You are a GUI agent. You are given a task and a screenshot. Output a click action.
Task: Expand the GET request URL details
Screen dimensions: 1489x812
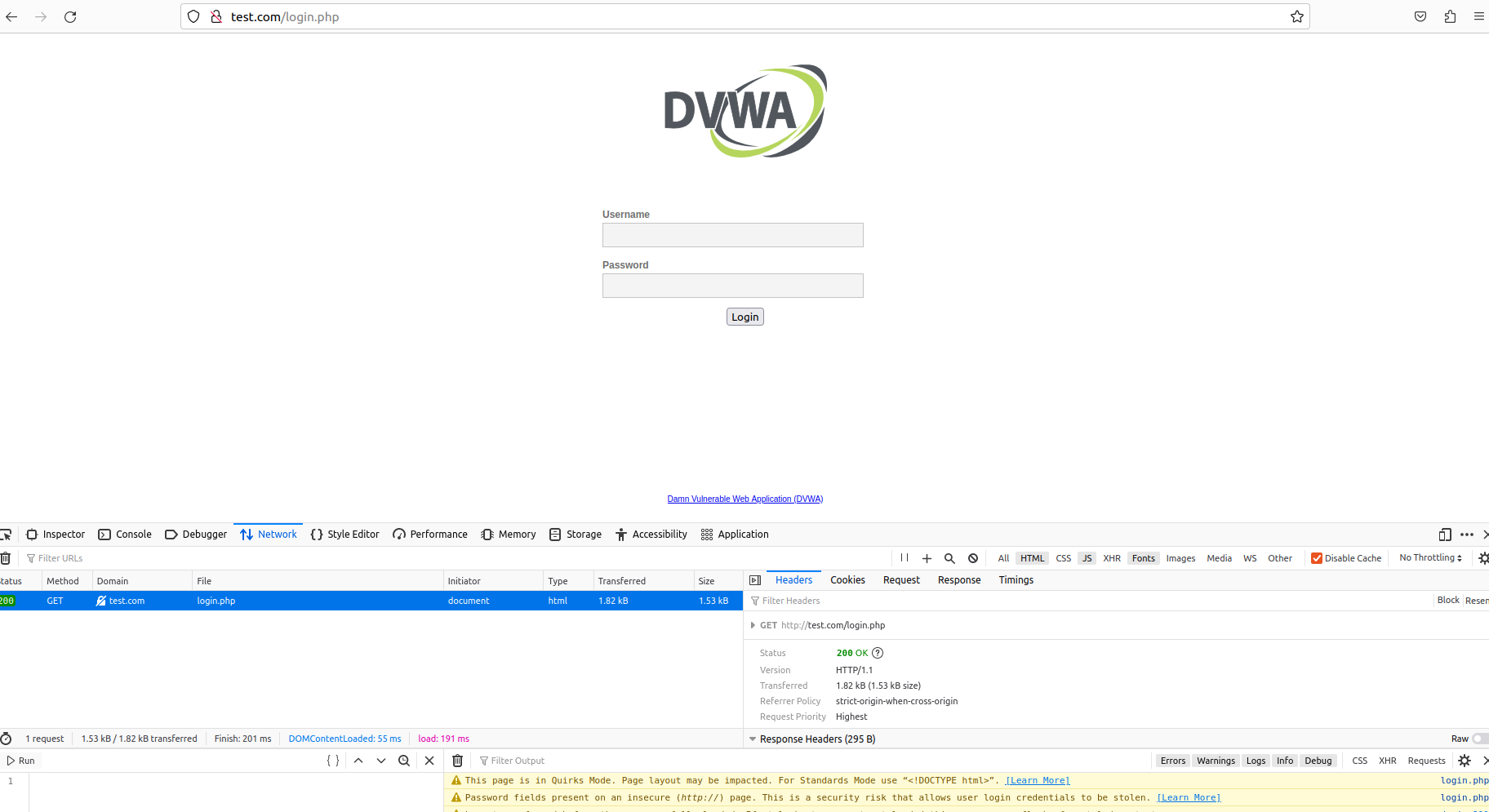click(x=753, y=625)
